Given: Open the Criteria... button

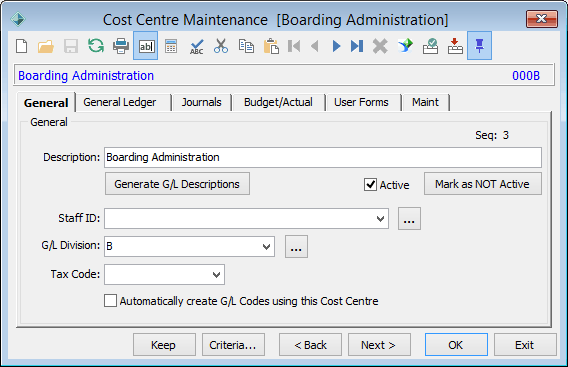Looking at the screenshot, I should pos(233,345).
